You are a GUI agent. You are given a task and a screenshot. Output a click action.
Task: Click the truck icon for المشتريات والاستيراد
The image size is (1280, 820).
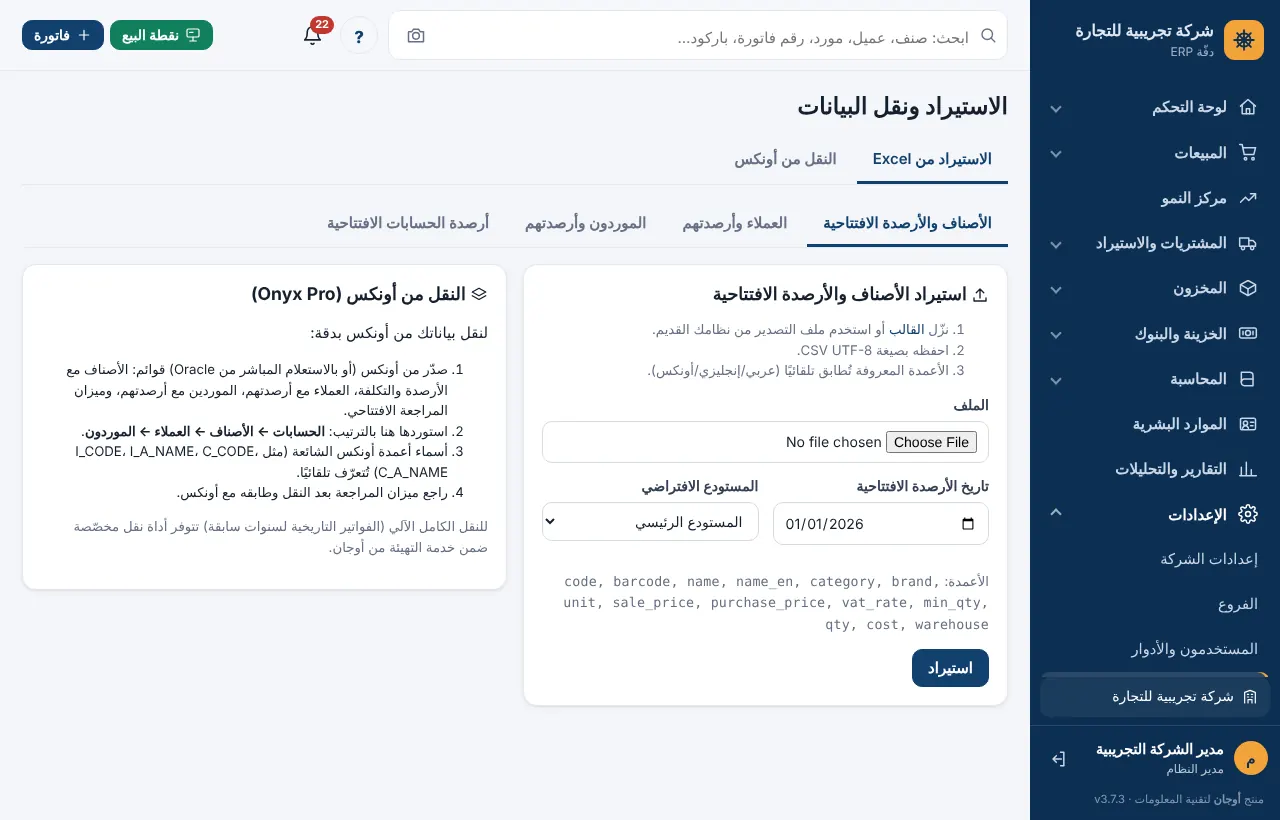pos(1248,243)
